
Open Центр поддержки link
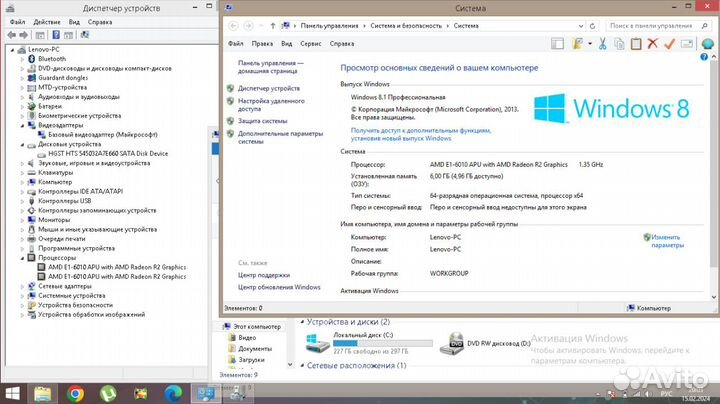[264, 275]
